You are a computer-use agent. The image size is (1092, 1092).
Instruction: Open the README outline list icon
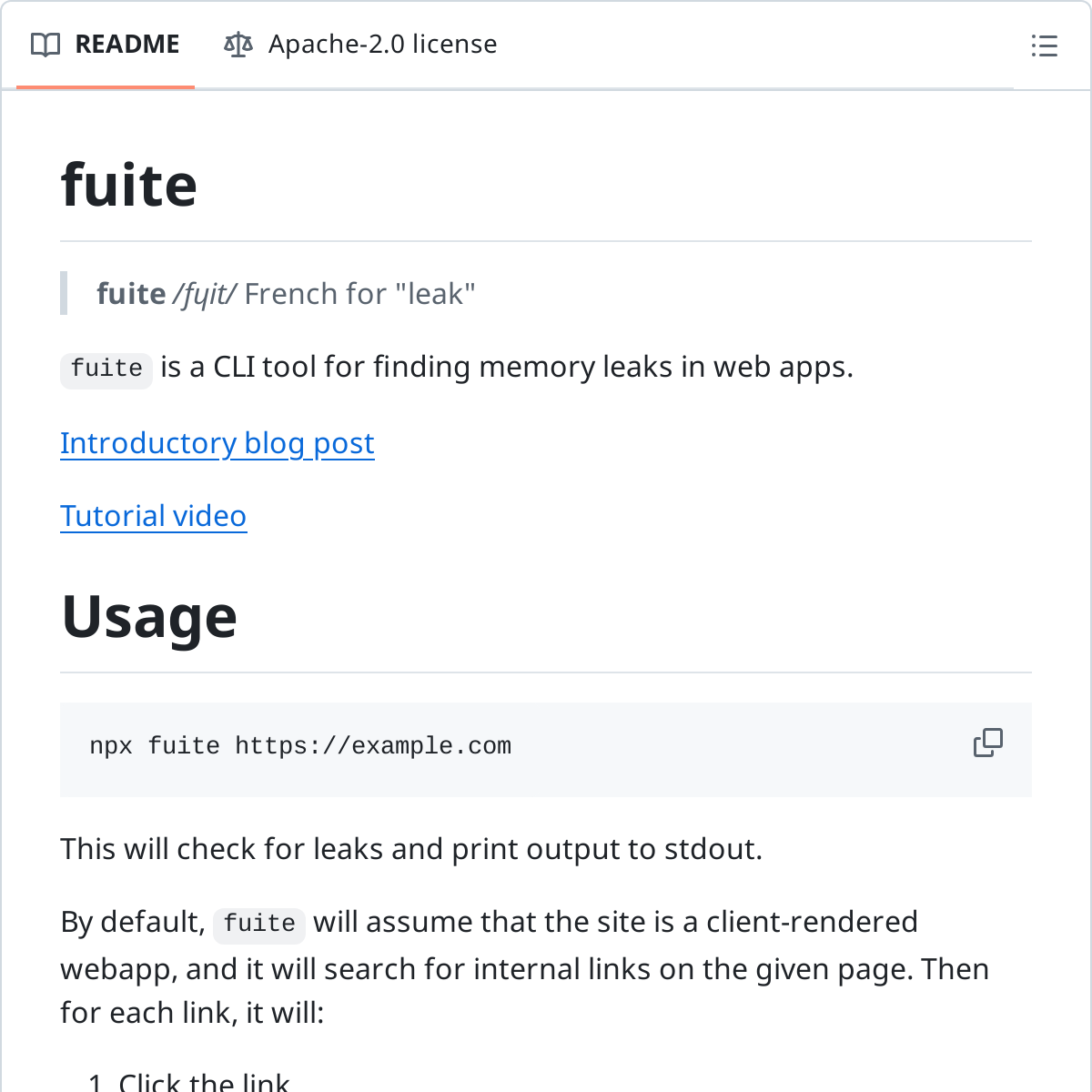click(x=1044, y=45)
